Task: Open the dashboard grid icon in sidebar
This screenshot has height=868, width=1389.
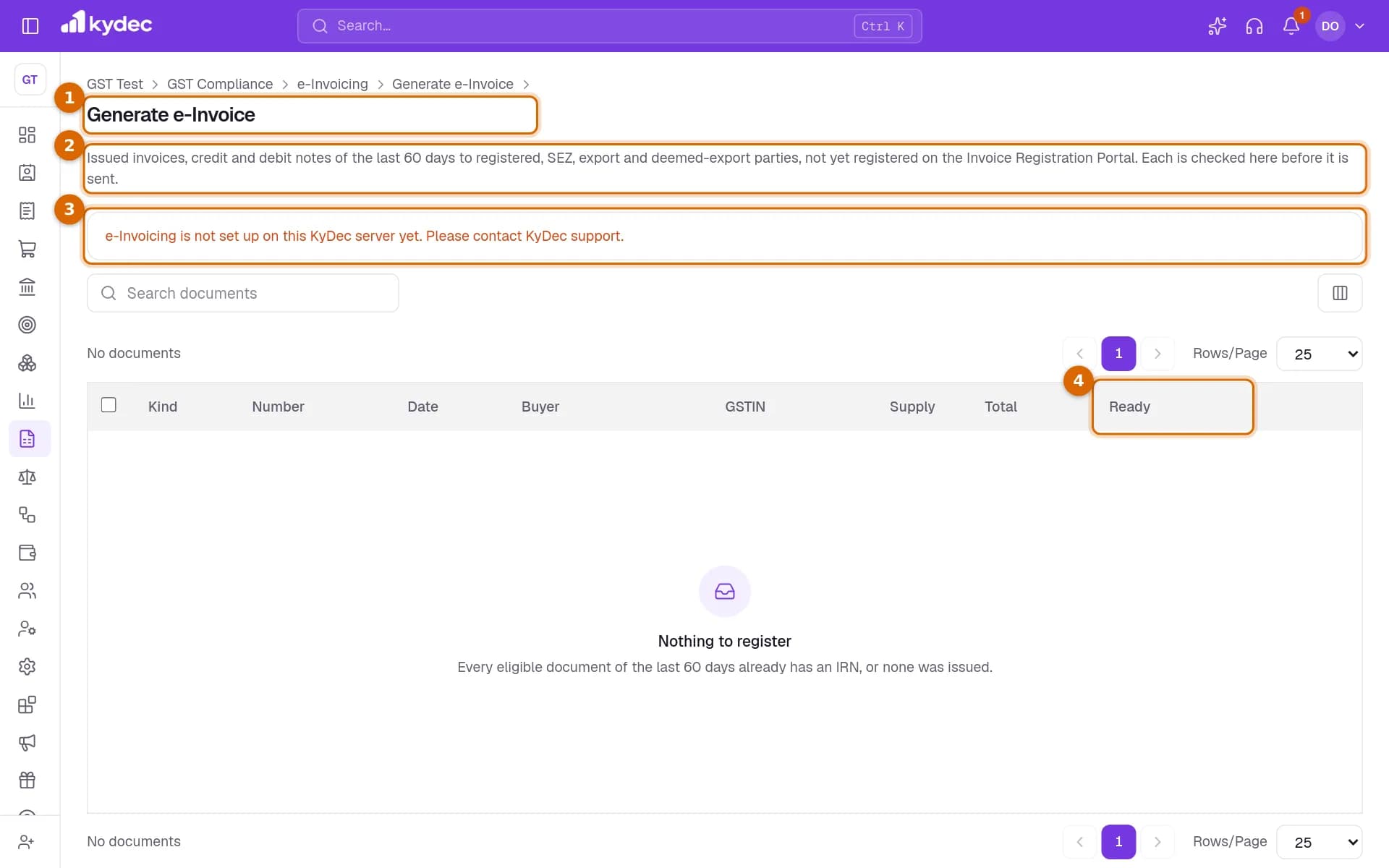Action: click(27, 135)
